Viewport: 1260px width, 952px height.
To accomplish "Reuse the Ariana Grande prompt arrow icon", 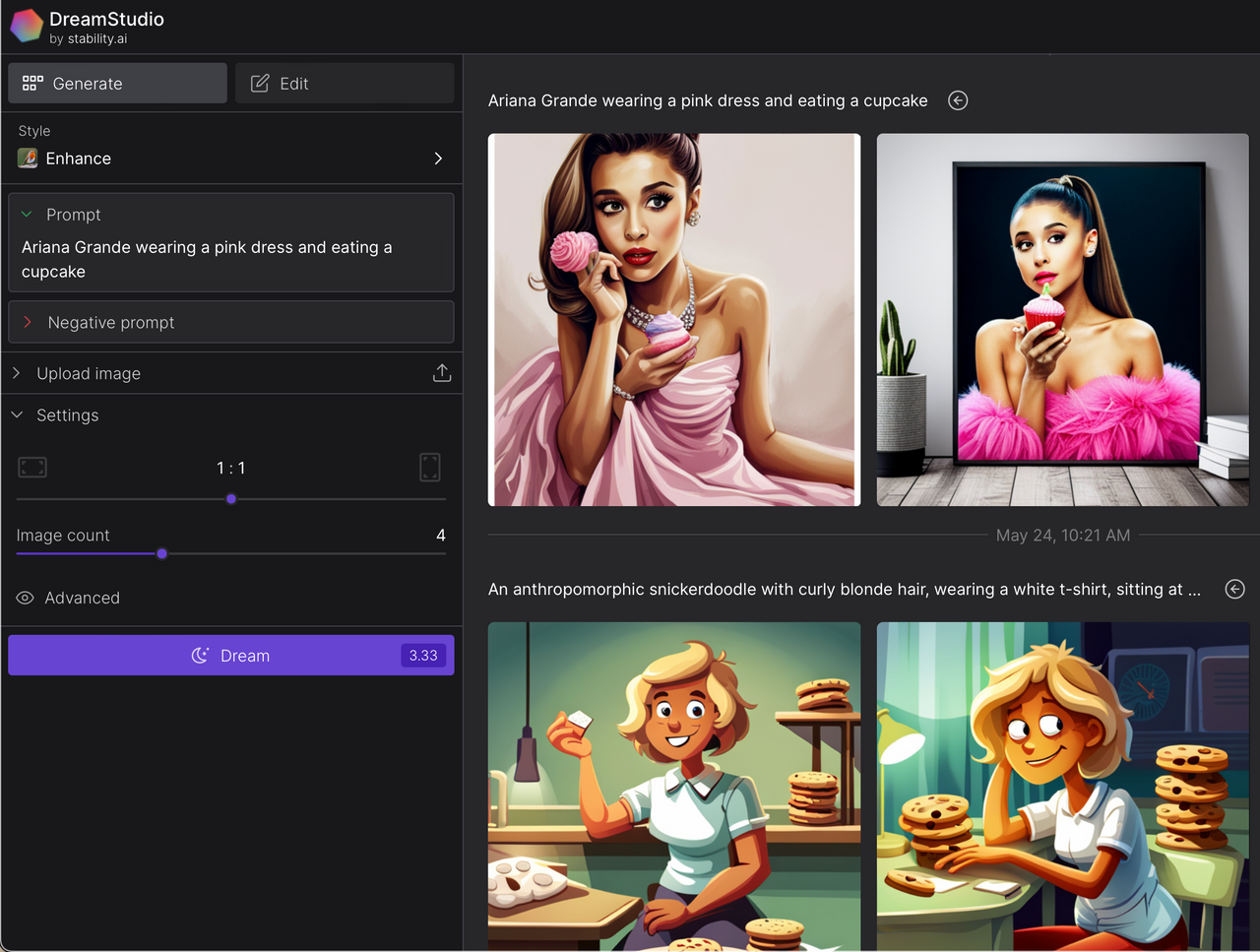I will click(x=958, y=100).
